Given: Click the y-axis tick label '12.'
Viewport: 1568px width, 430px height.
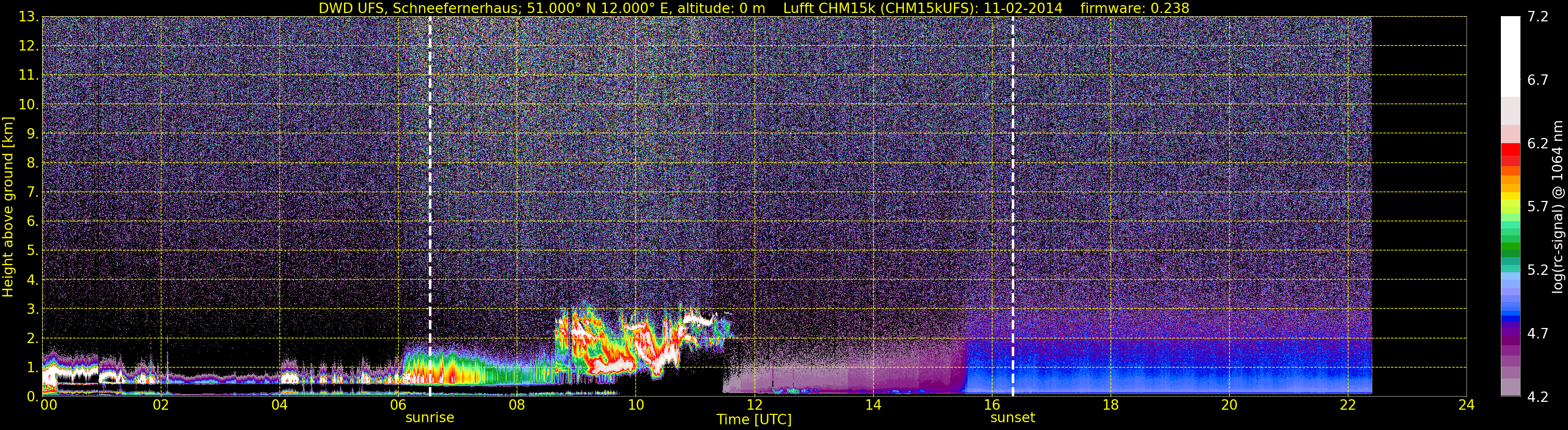Looking at the screenshot, I should click(29, 46).
